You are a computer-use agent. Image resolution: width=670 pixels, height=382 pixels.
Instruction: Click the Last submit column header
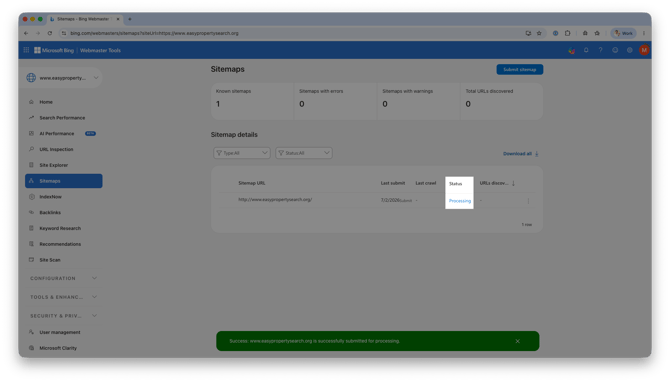(393, 183)
